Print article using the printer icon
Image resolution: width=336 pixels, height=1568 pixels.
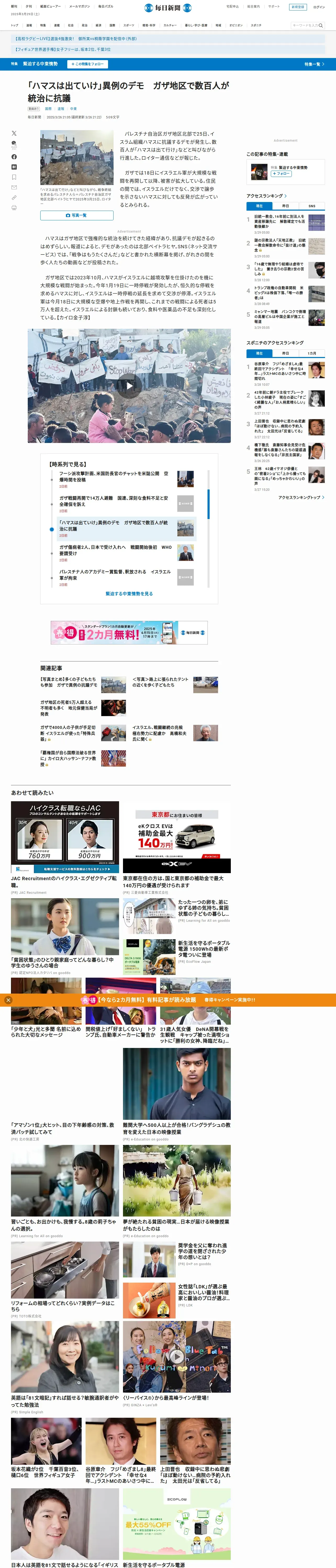coord(14,207)
